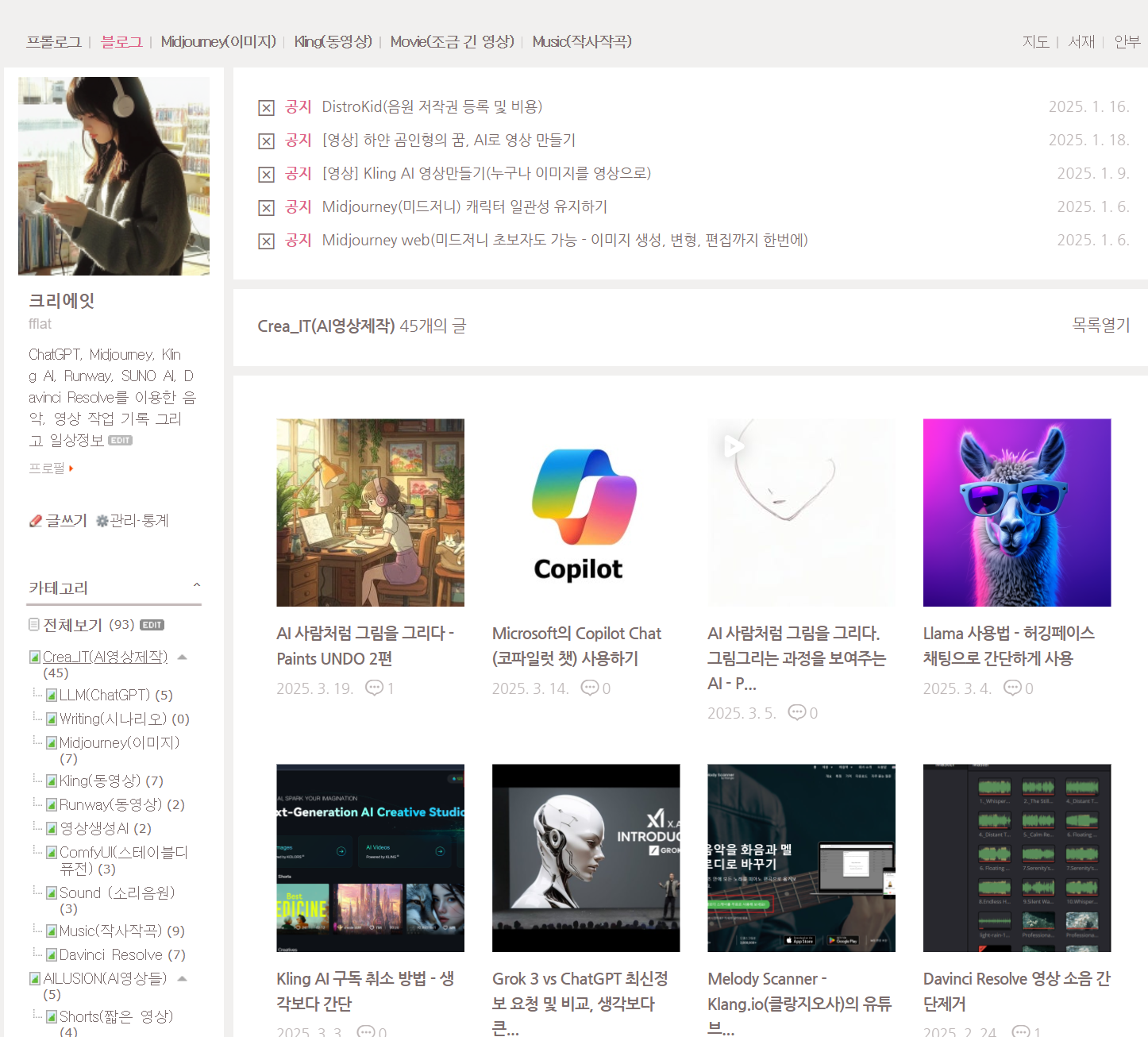Open 관리·통계 management page
Screen dimensions: 1148x1037
[x=139, y=521]
